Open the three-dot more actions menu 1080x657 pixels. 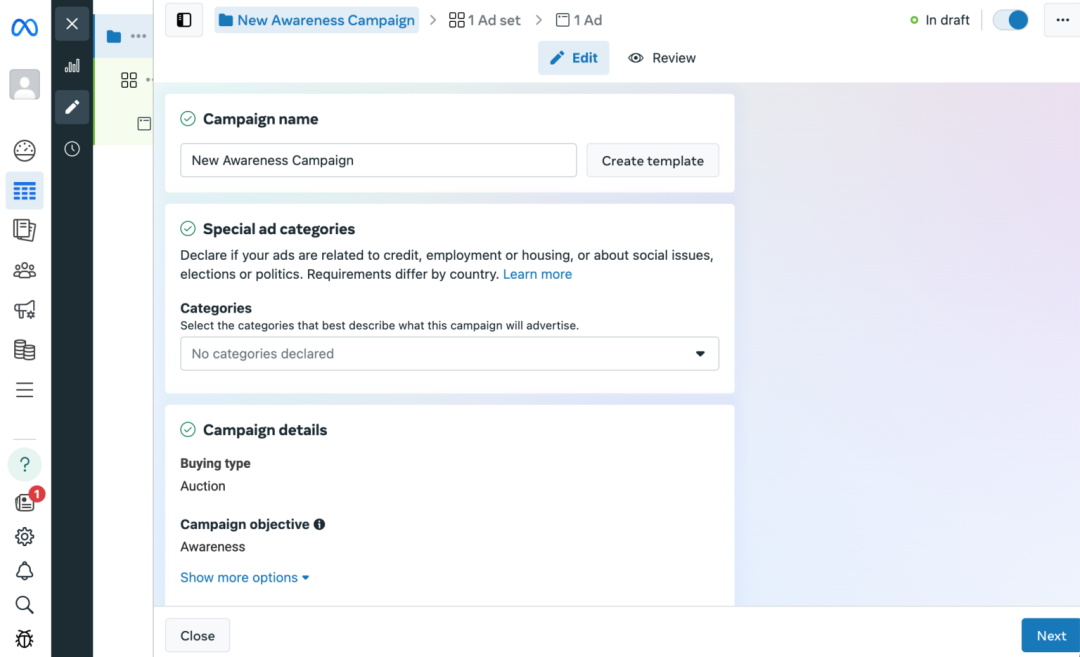(1062, 20)
